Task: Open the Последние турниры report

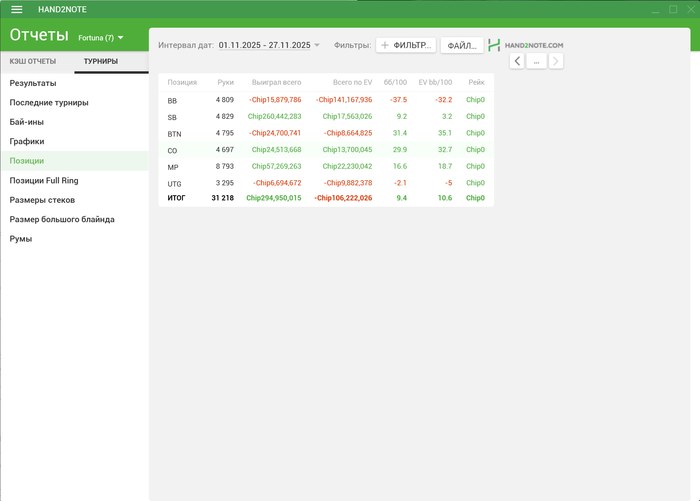Action: (48, 102)
